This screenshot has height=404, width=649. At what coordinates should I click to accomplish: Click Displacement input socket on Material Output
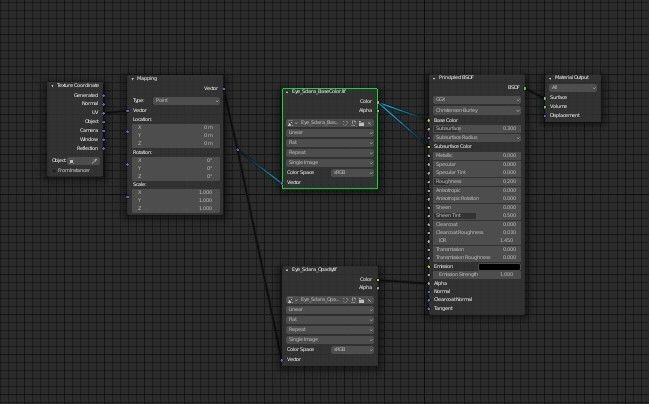[x=545, y=116]
